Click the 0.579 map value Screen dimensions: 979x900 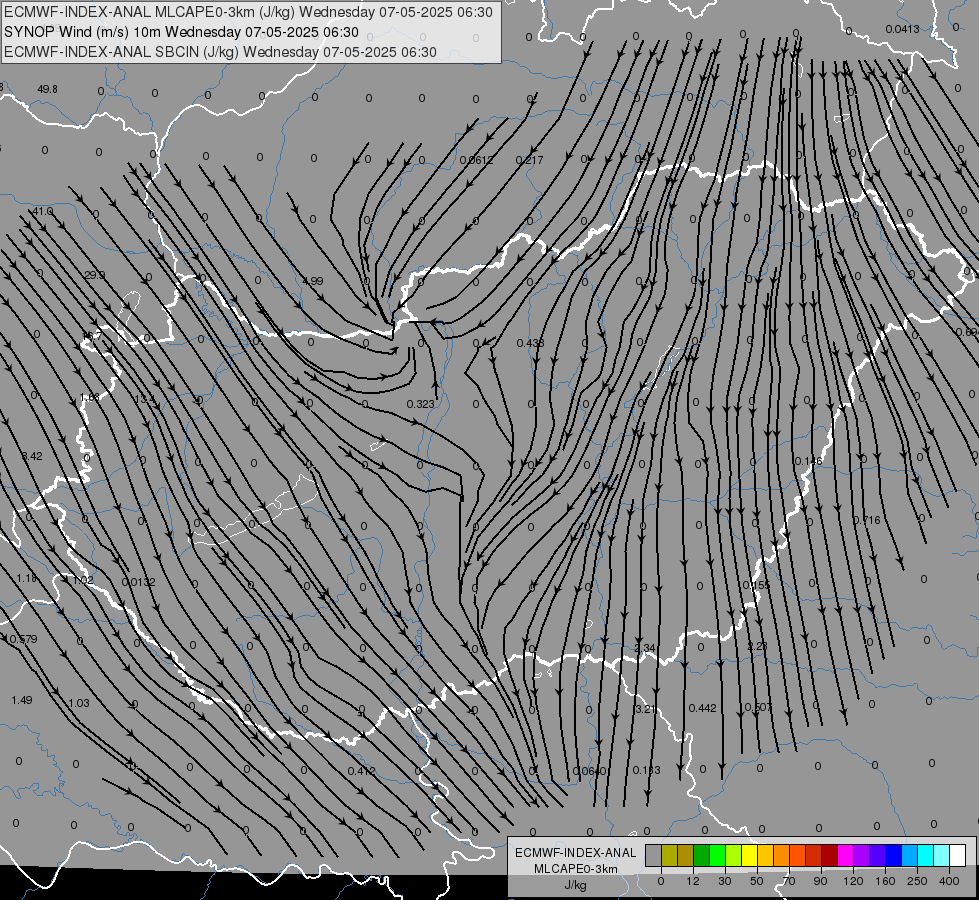24,639
